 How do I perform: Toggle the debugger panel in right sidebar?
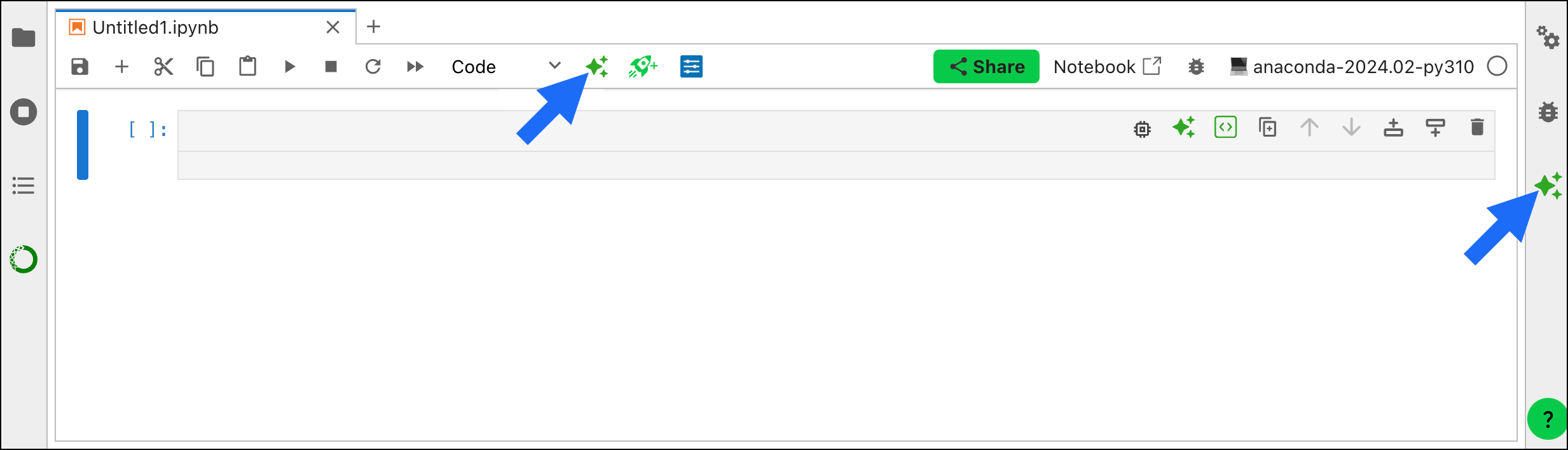pyautogui.click(x=1548, y=112)
